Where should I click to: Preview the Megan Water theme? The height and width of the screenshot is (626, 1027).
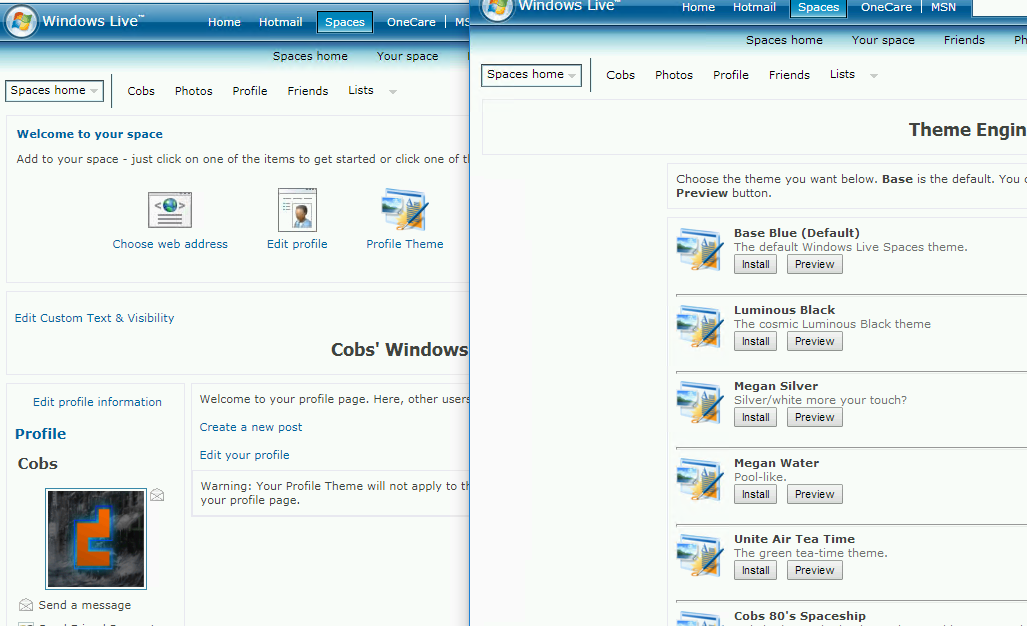[x=814, y=494]
